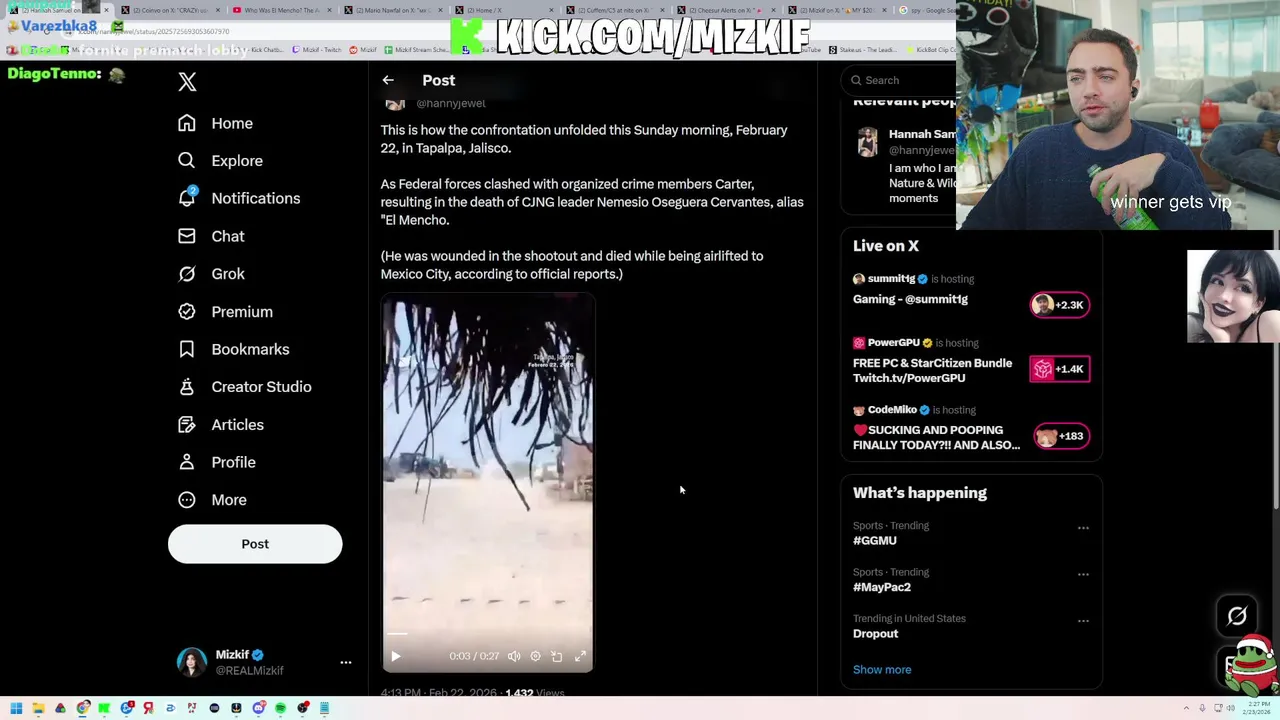Switch to Coinvo on X browser tab
Viewport: 1280px width, 720px height.
coord(170,10)
